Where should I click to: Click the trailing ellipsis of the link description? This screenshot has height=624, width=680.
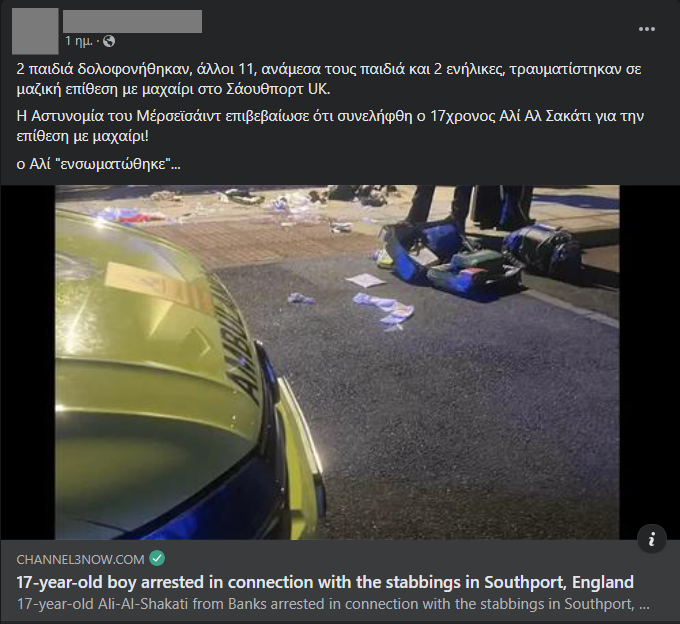click(x=644, y=604)
